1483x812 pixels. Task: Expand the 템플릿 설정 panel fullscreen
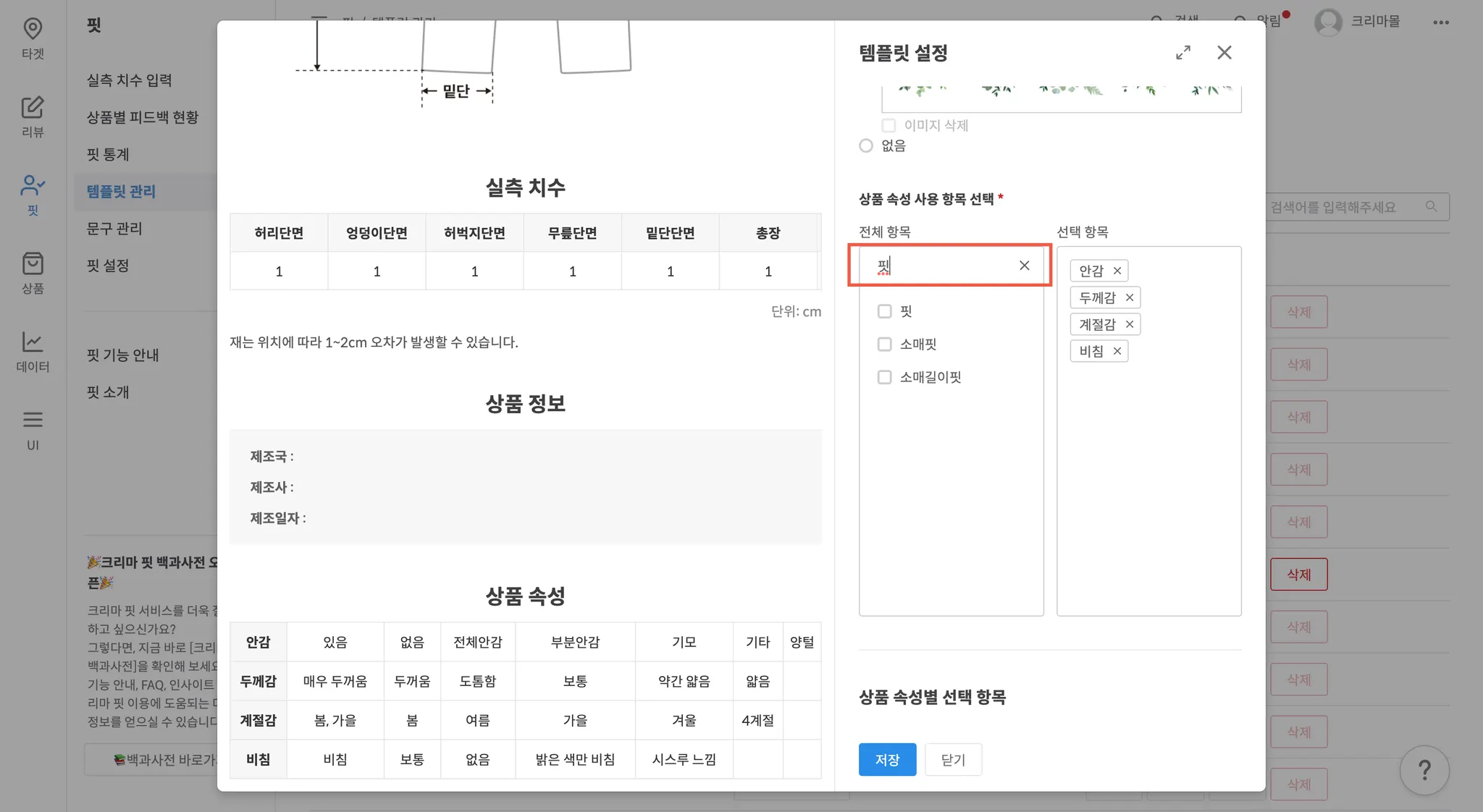pyautogui.click(x=1183, y=53)
